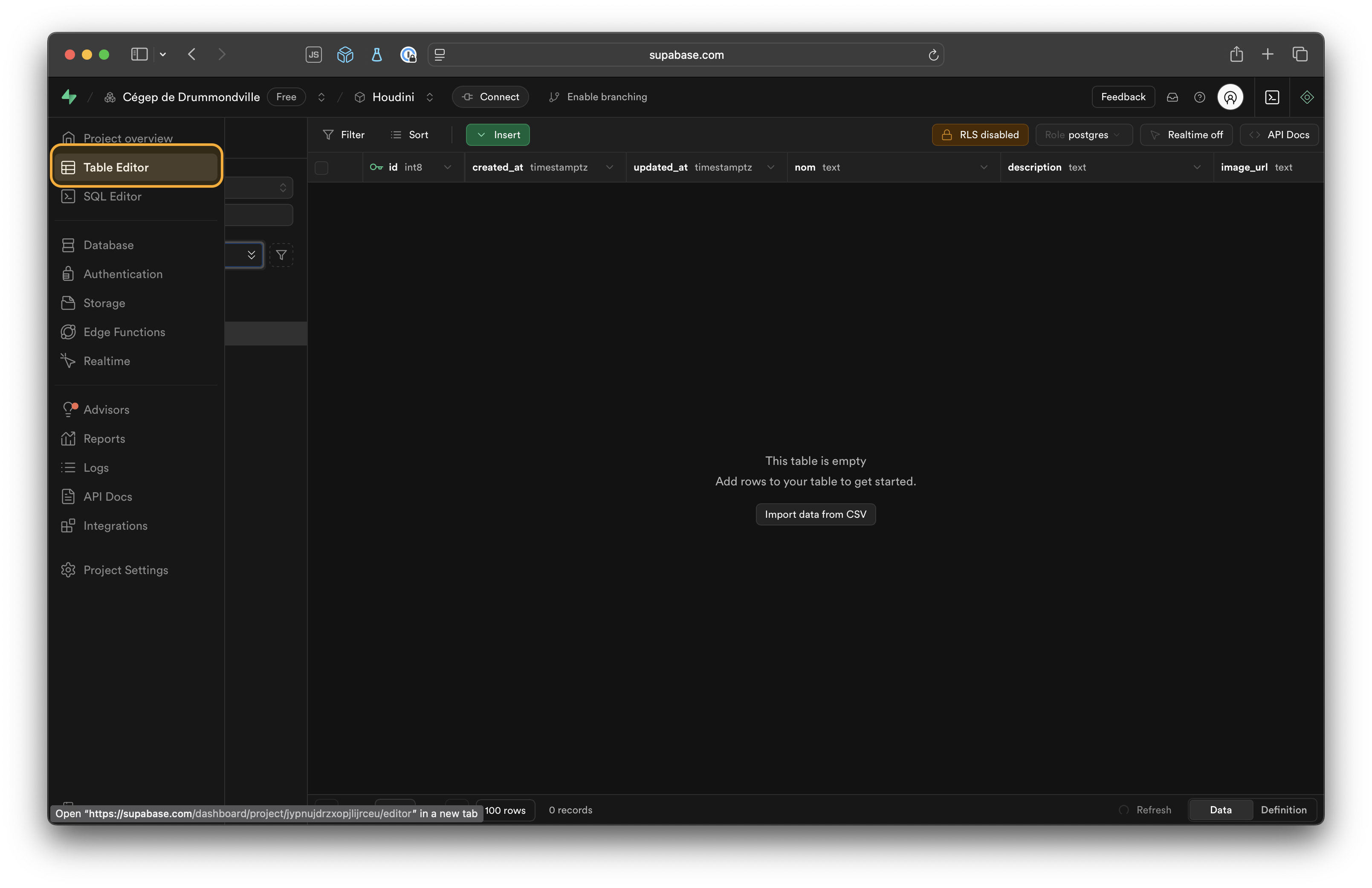This screenshot has height=888, width=1372.
Task: Click the Connect button
Action: [x=490, y=97]
